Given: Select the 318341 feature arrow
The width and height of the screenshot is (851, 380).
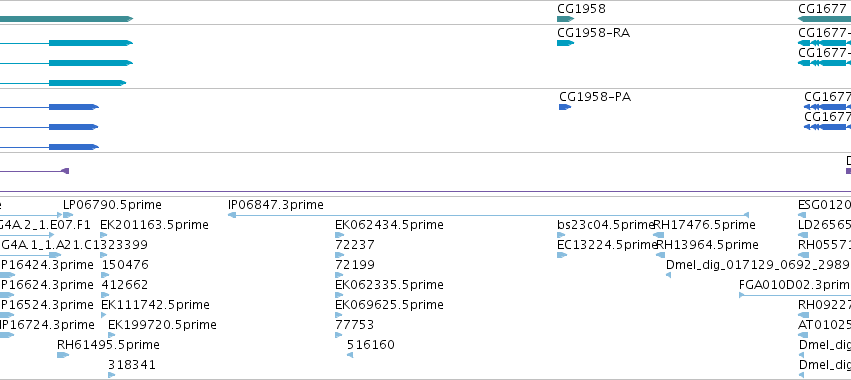Looking at the screenshot, I should 111,375.
